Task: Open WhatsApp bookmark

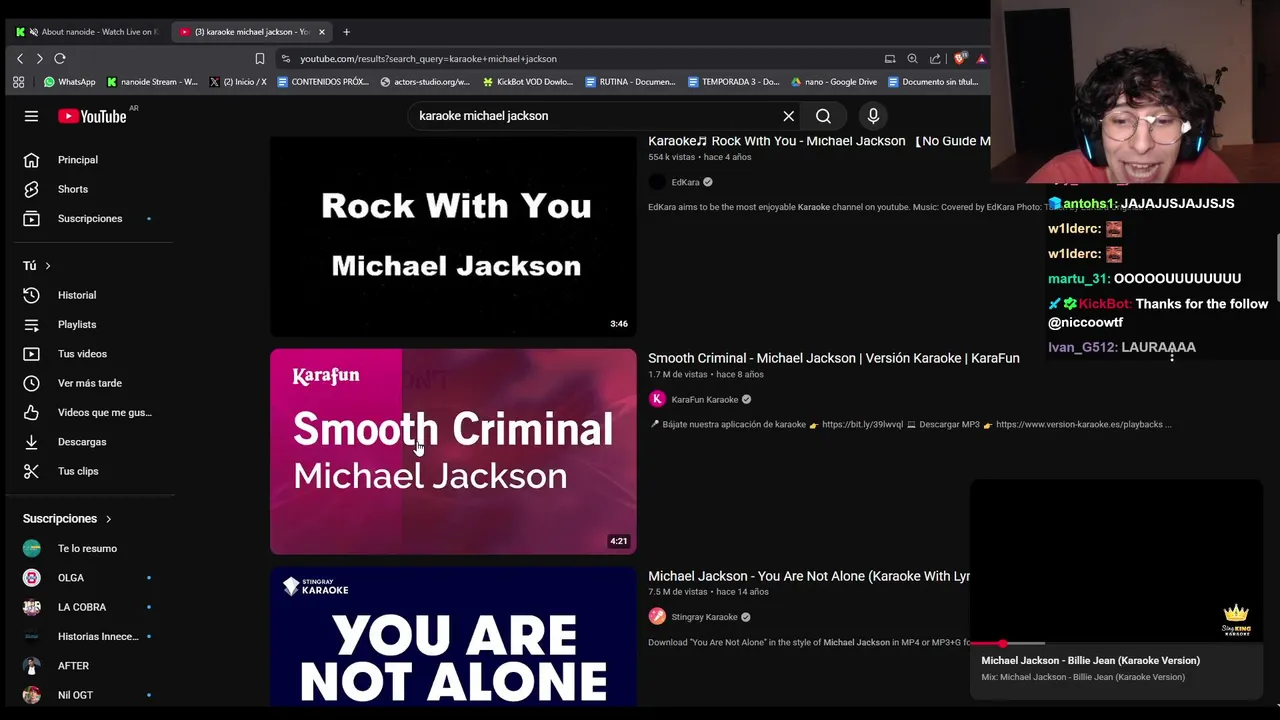Action: (x=69, y=82)
